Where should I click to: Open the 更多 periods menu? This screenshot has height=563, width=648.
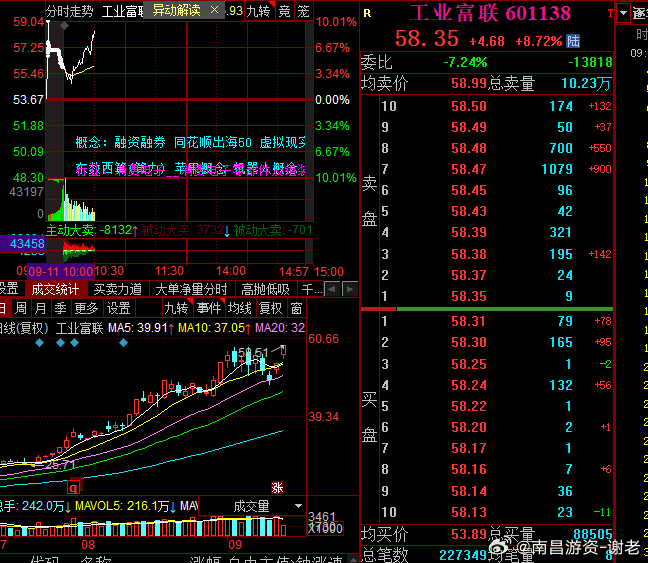click(86, 308)
